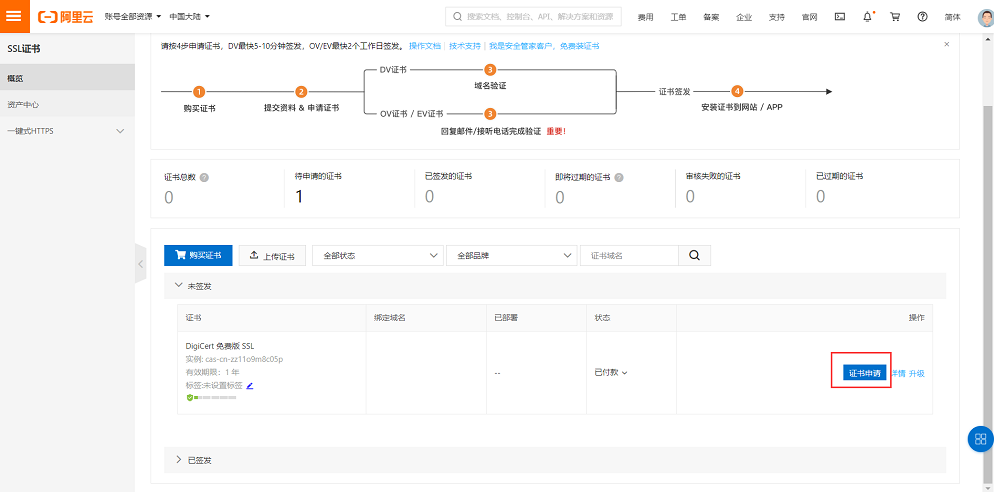Image resolution: width=994 pixels, height=492 pixels.
Task: Click into the 证书域名 search field
Action: point(628,255)
